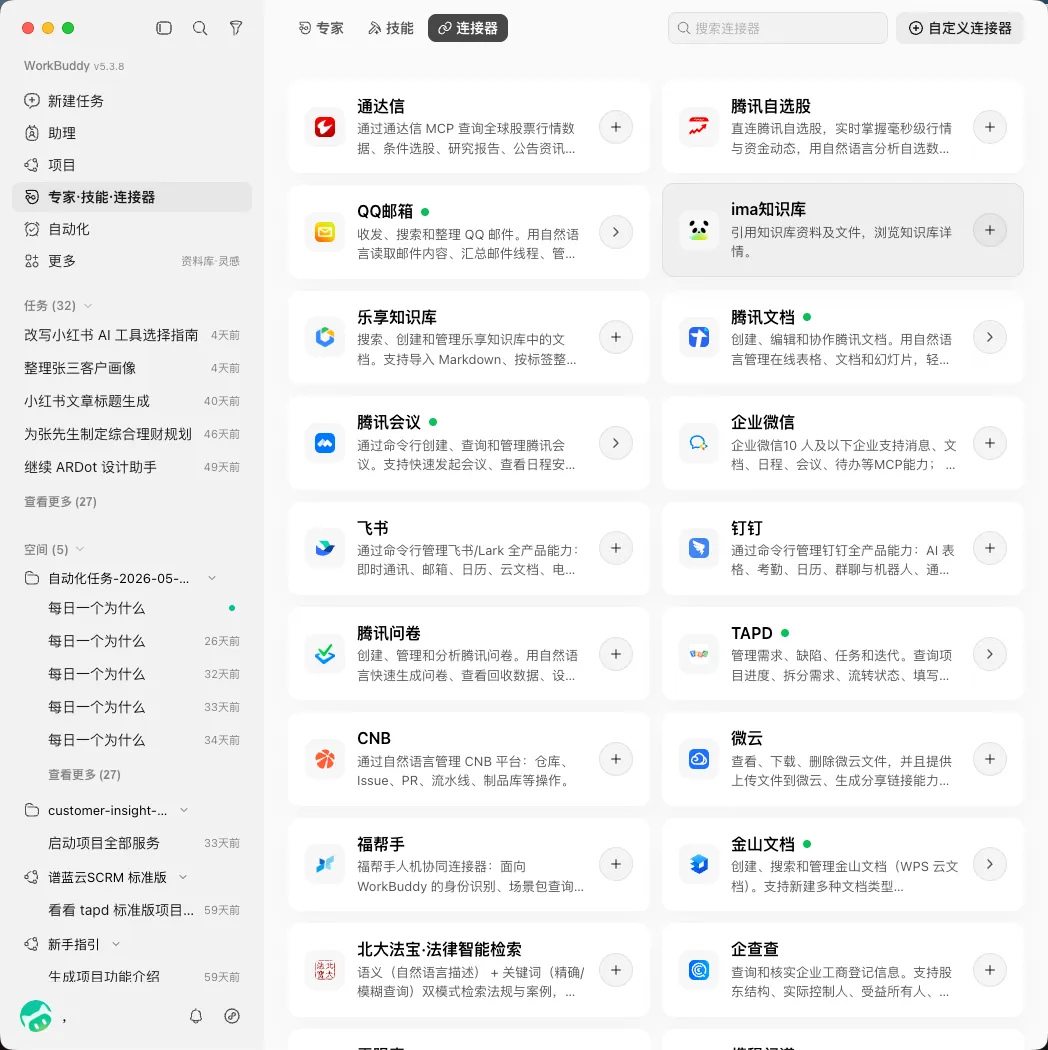This screenshot has height=1050, width=1048.
Task: Click the 钉钉 connector icon
Action: click(698, 548)
